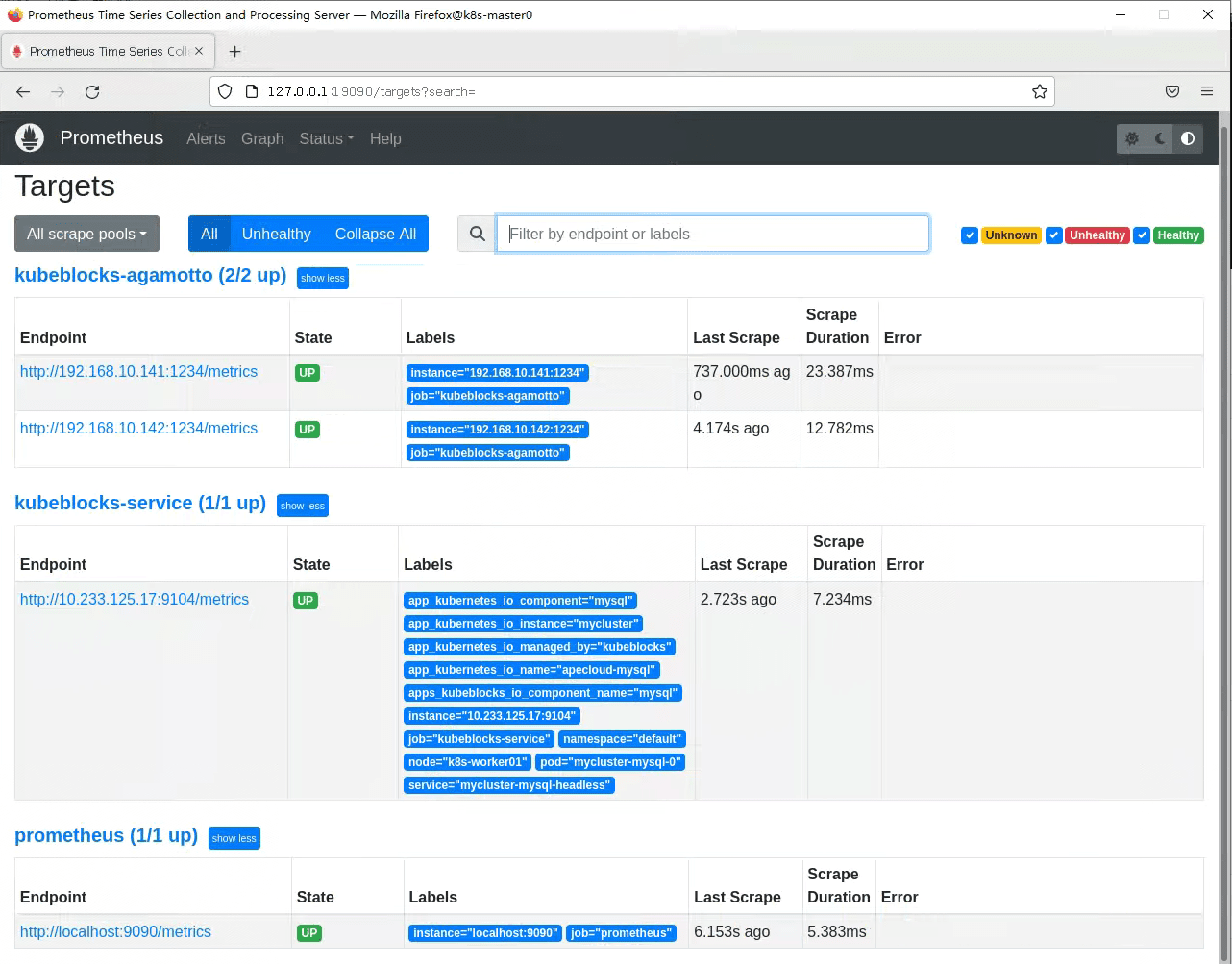Open the All scrape pools dropdown
This screenshot has height=964, width=1232.
86,234
